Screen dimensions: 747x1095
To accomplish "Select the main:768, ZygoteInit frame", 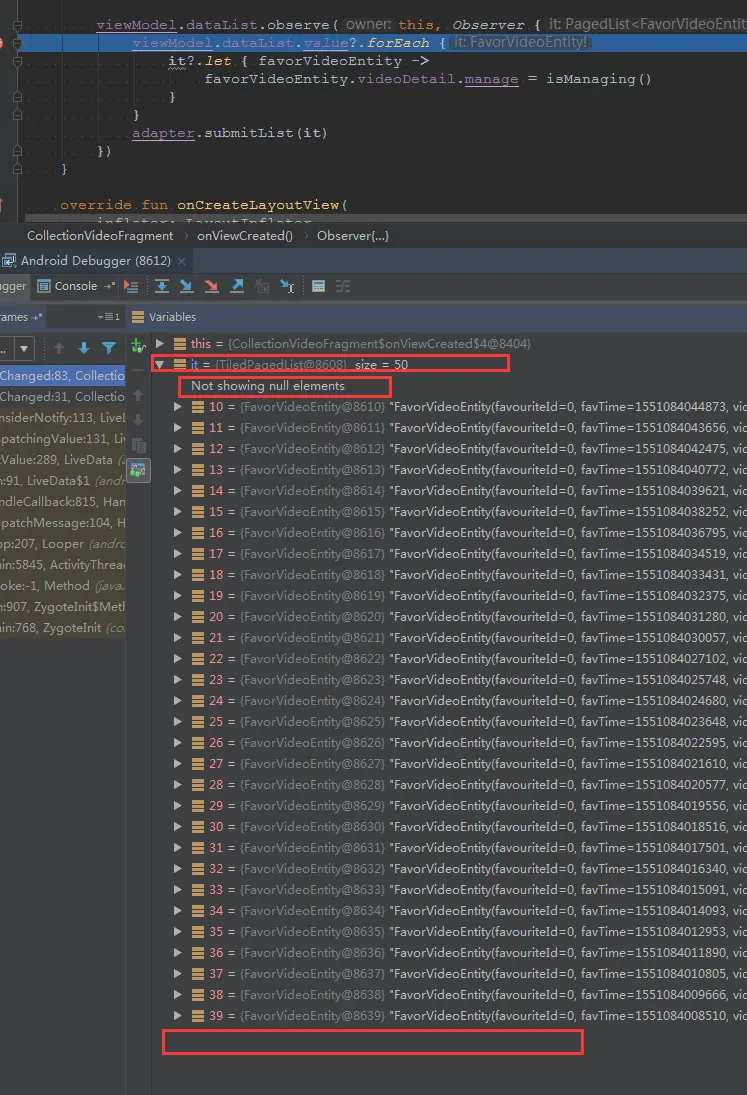I will (x=62, y=628).
